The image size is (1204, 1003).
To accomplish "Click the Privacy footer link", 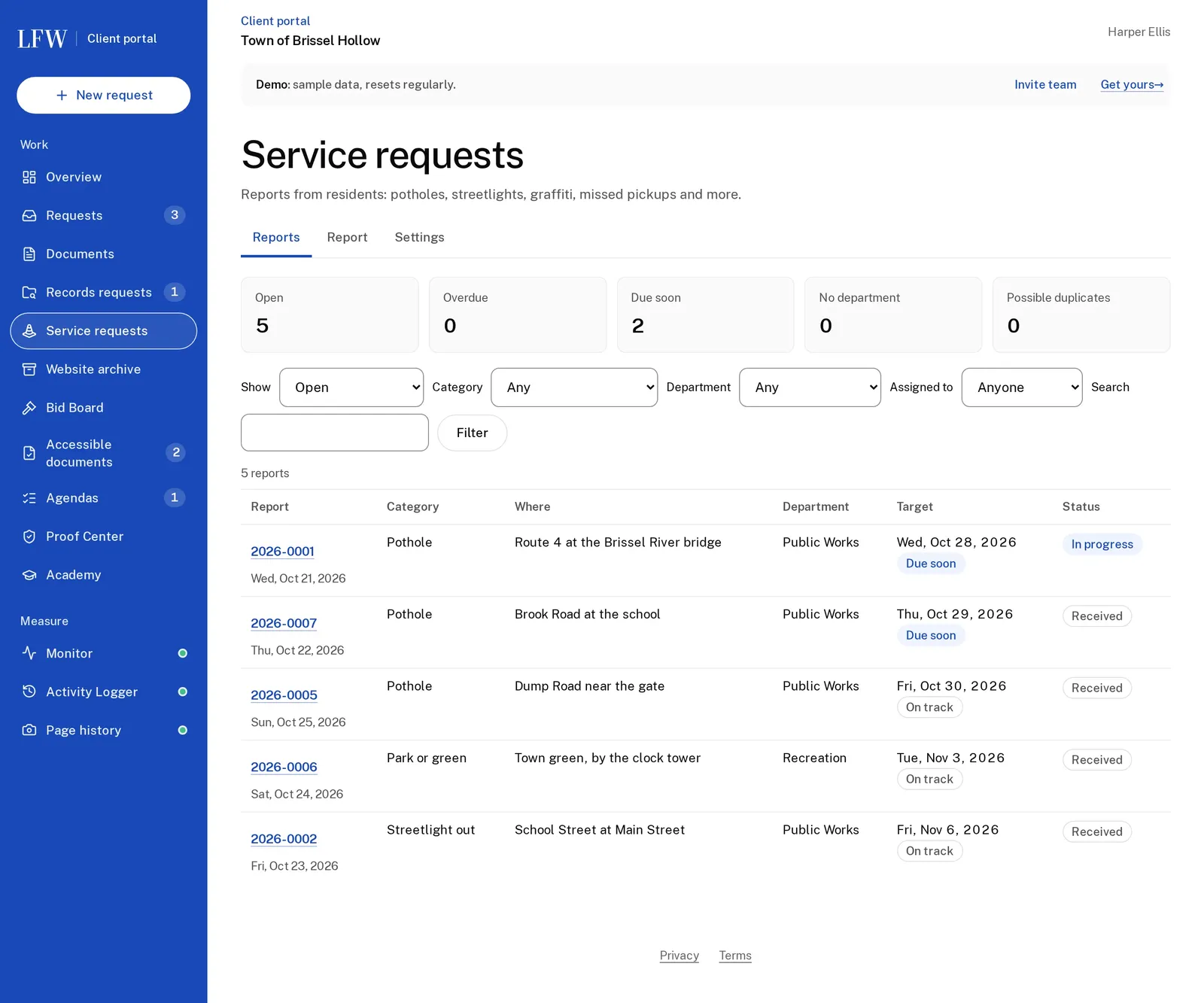I will 680,956.
